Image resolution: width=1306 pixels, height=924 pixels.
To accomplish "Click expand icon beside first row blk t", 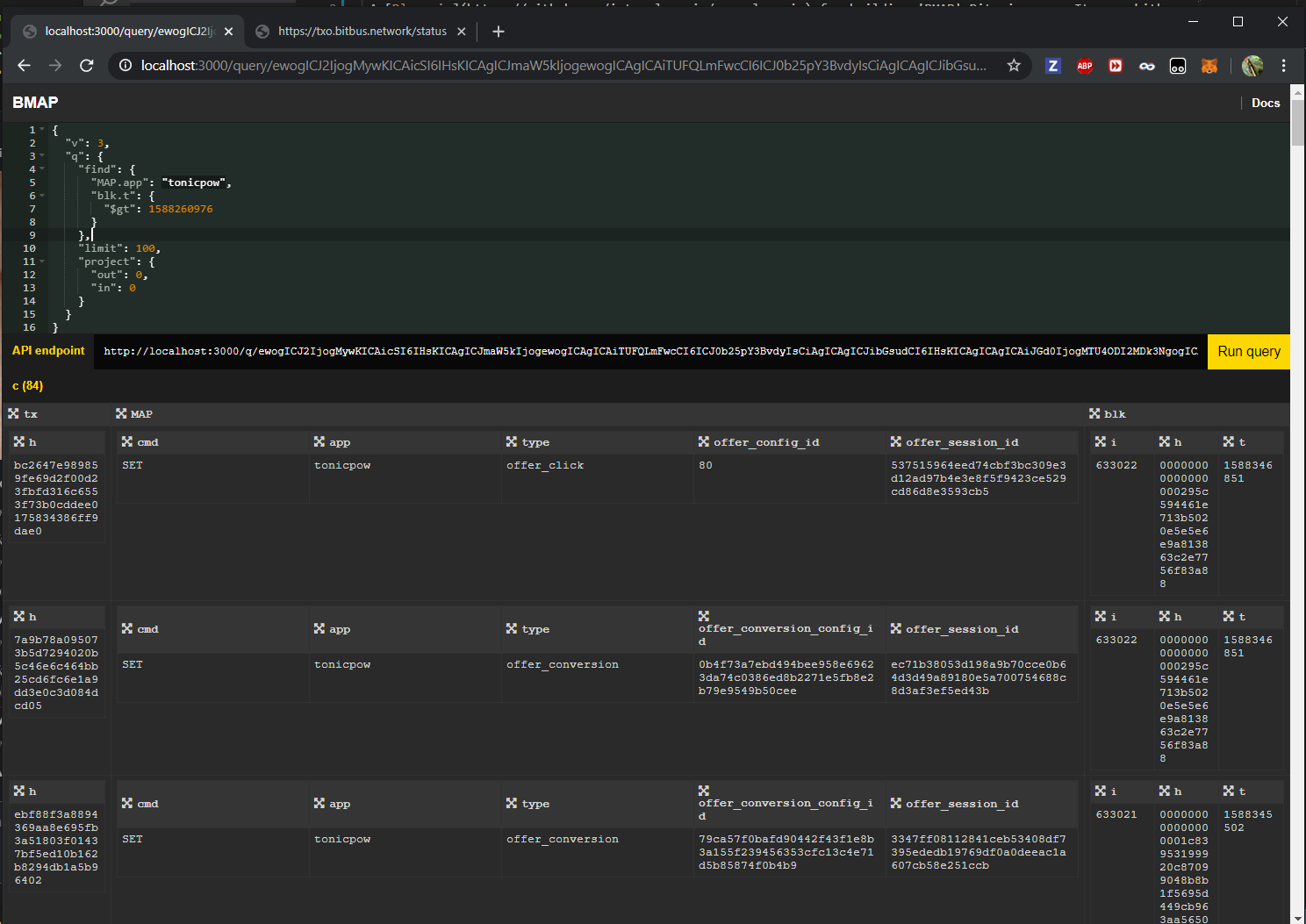I will (x=1229, y=441).
